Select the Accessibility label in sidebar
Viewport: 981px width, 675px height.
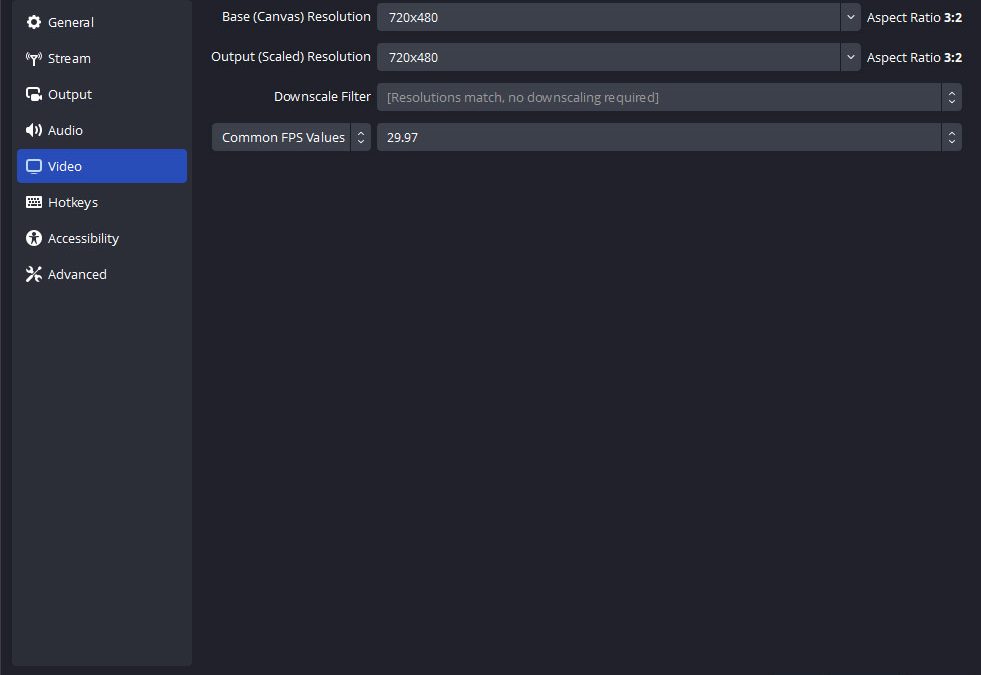tap(83, 238)
